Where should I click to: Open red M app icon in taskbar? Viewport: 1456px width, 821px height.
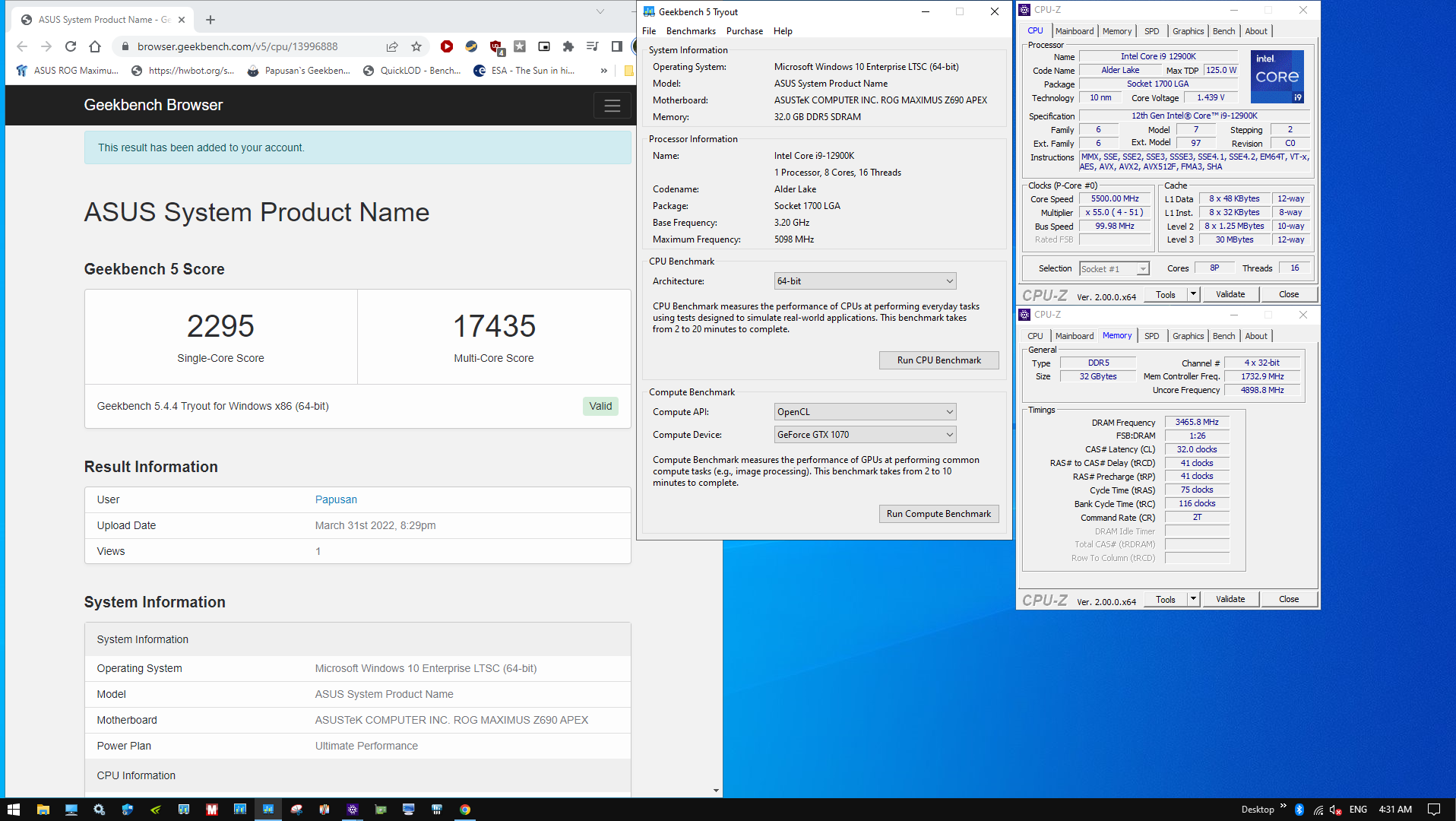(212, 810)
